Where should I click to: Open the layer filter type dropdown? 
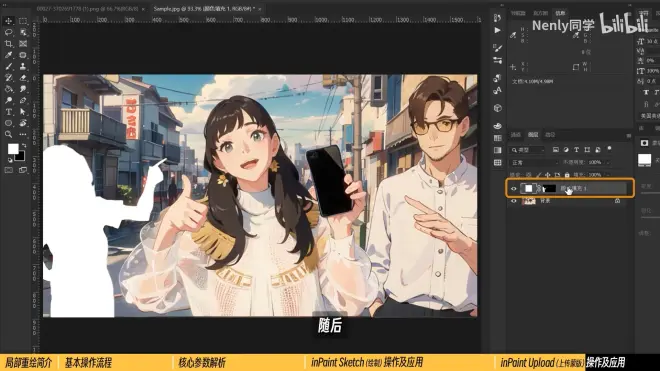528,150
